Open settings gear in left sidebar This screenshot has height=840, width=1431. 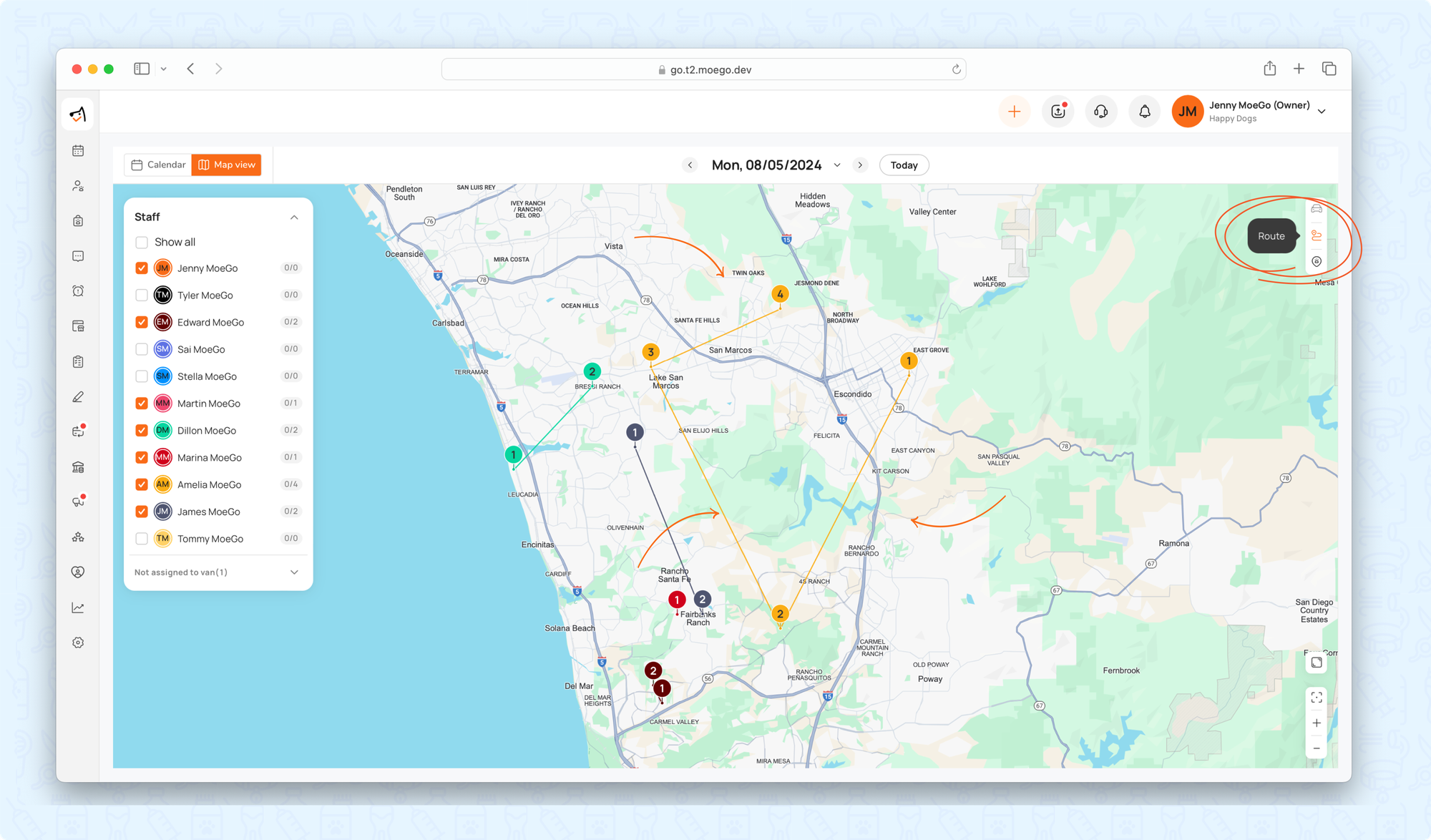tap(79, 643)
